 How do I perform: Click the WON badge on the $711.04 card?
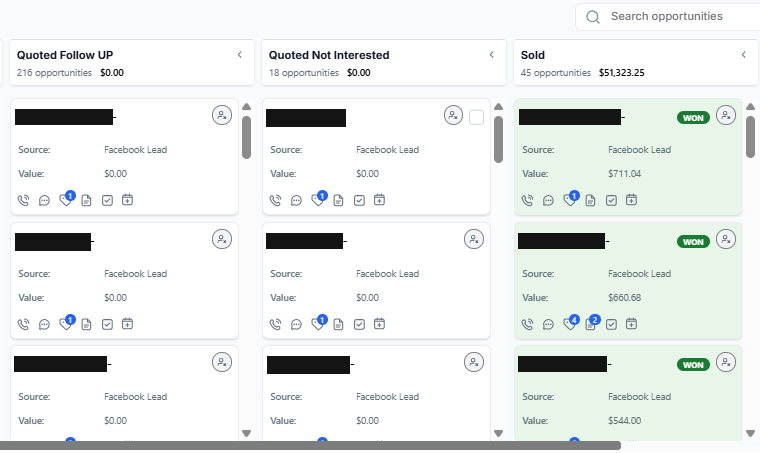coord(693,118)
